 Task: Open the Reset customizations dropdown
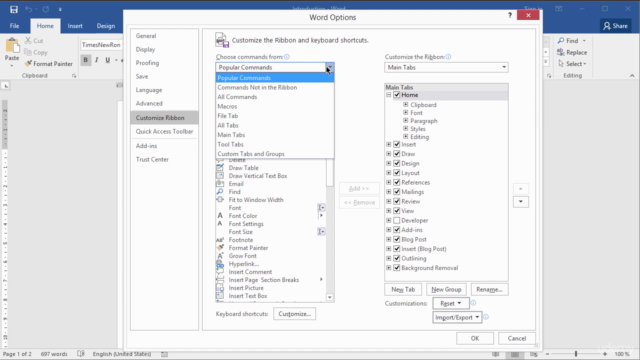pos(451,303)
